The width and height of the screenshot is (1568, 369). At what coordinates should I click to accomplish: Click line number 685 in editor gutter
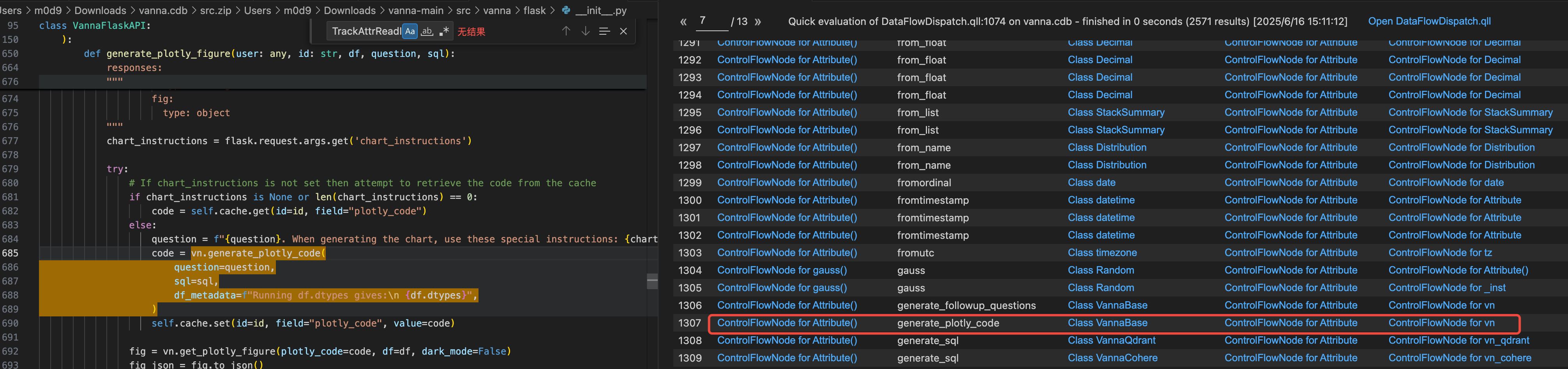click(10, 253)
